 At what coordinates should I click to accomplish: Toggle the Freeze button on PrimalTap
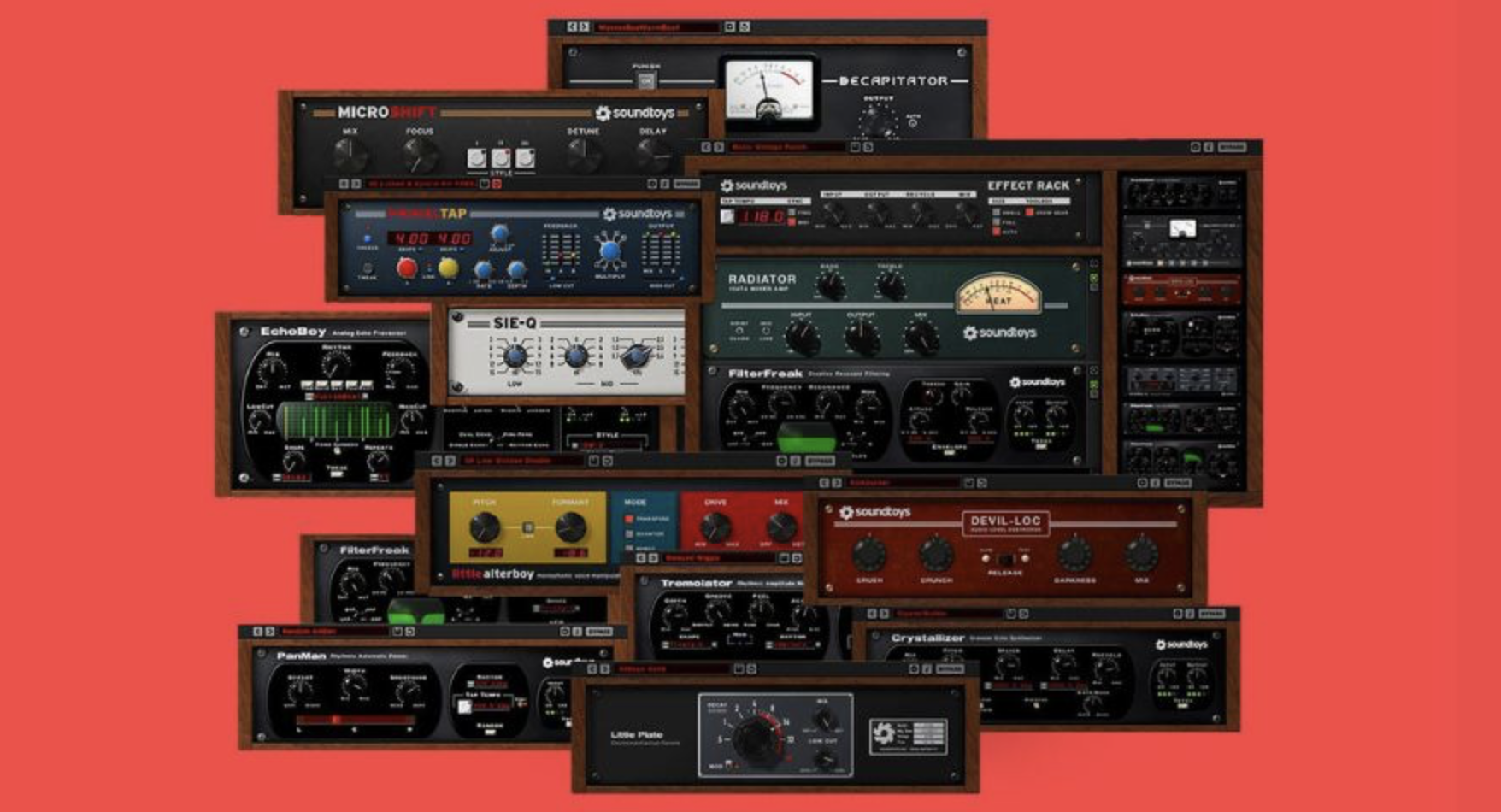pos(367,239)
